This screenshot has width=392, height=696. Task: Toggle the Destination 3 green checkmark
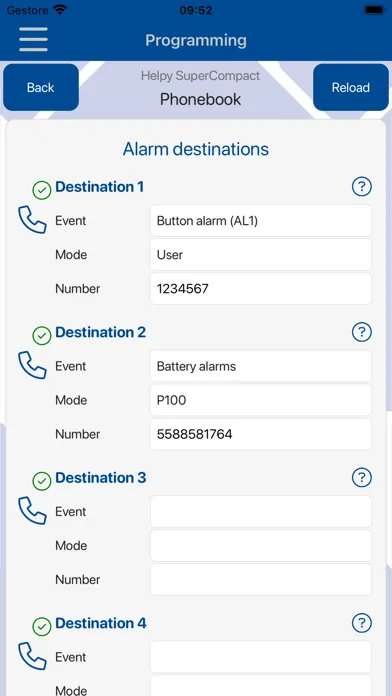[42, 482]
